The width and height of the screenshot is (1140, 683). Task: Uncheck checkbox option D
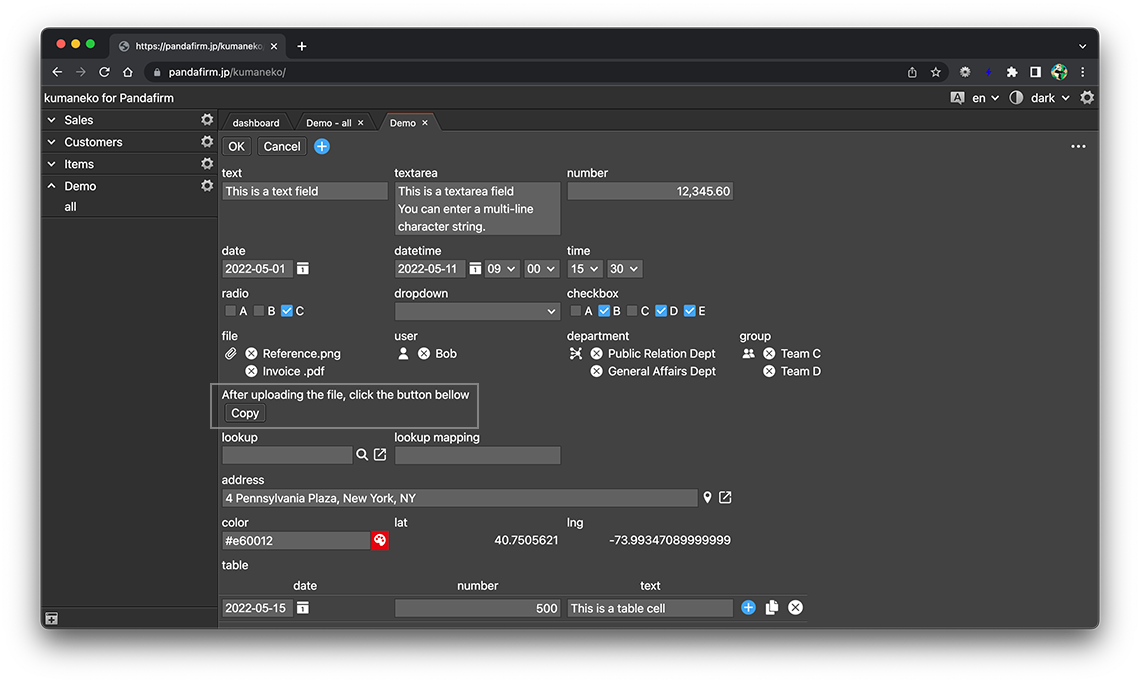point(661,312)
